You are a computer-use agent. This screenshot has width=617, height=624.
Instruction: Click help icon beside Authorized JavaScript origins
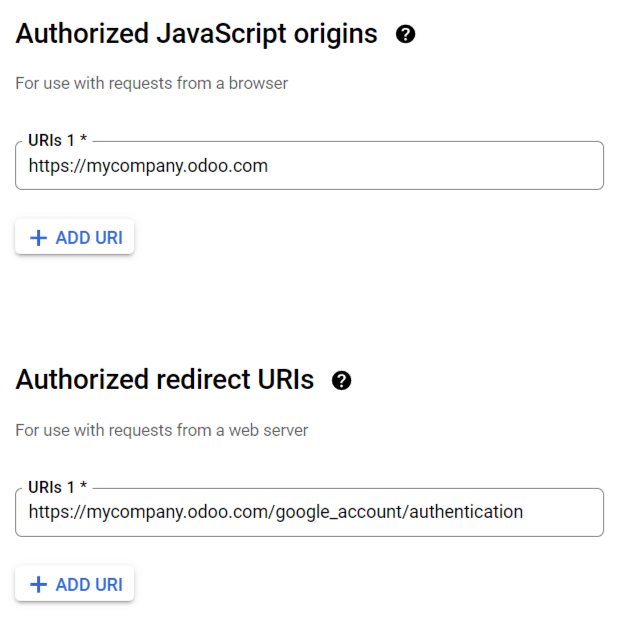click(405, 34)
